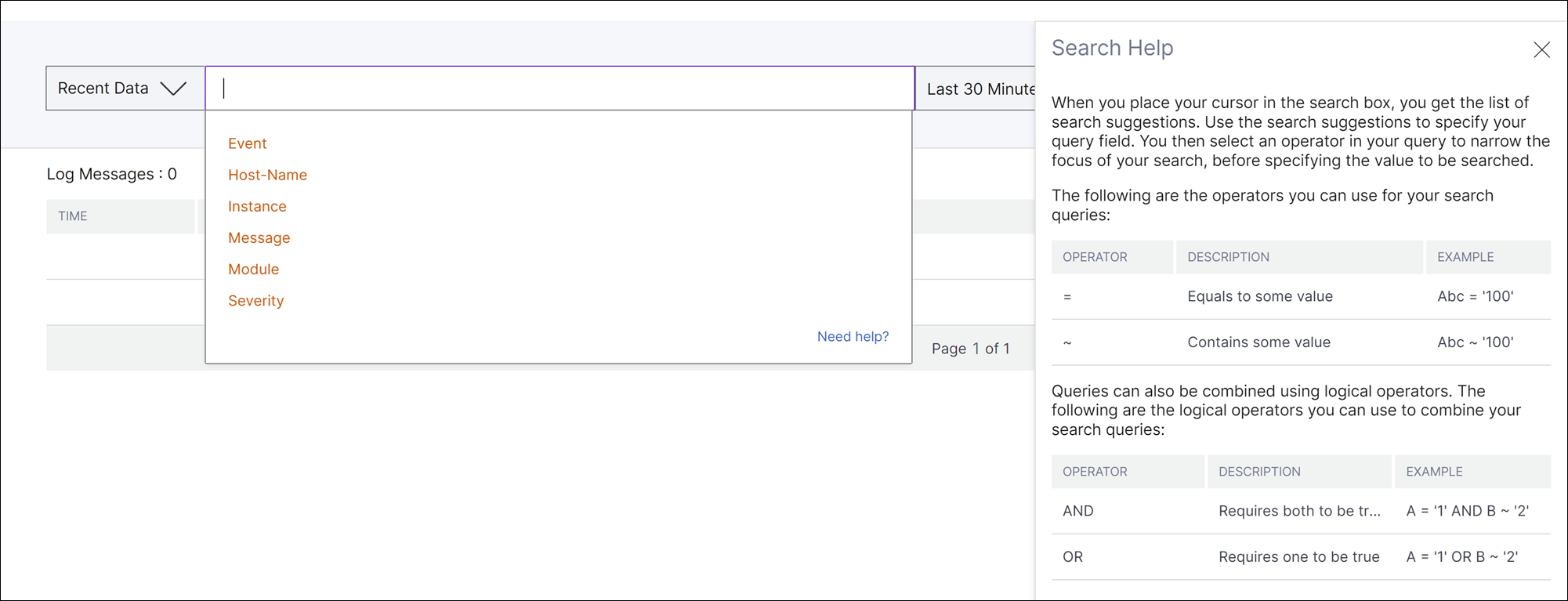
Task: Click the Abc ~ '100' example
Action: point(1475,342)
